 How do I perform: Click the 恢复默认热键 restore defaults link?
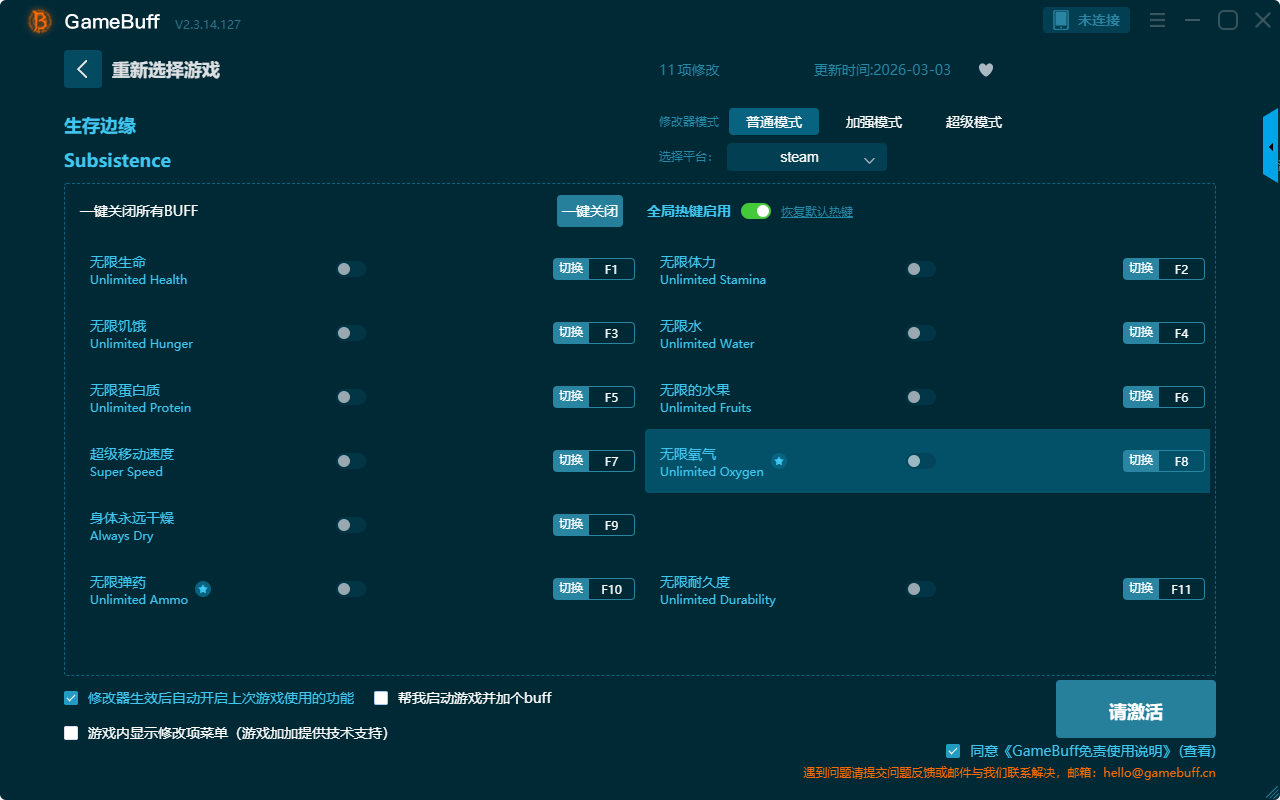pos(816,212)
